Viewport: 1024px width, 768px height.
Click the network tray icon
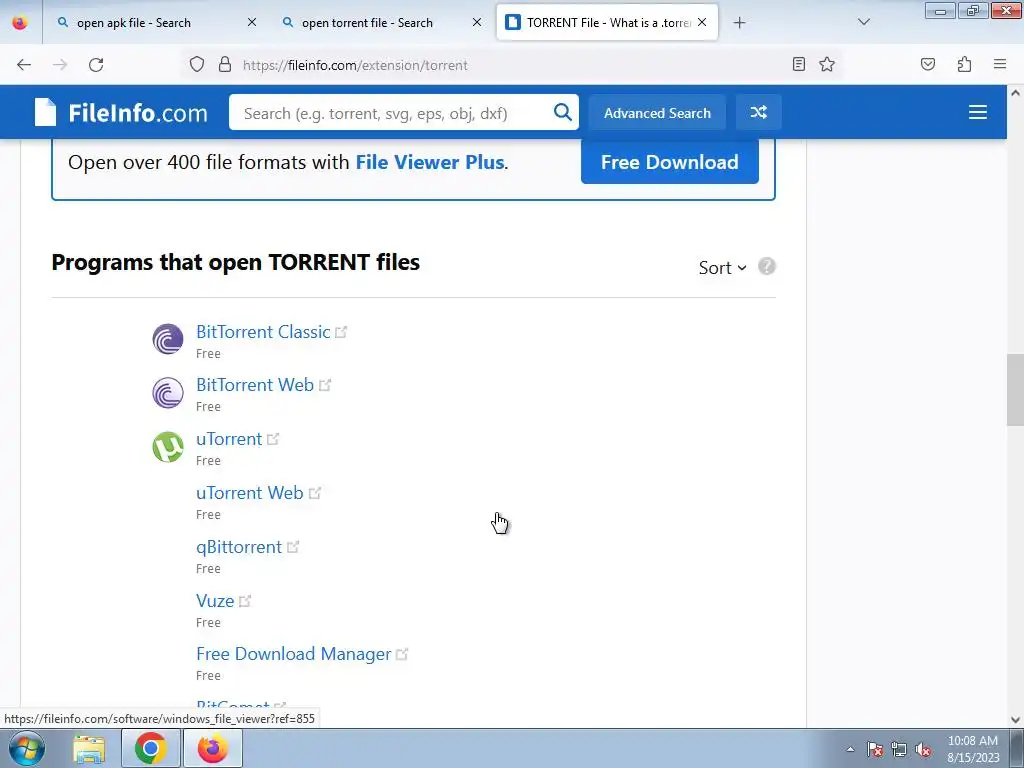tap(899, 750)
